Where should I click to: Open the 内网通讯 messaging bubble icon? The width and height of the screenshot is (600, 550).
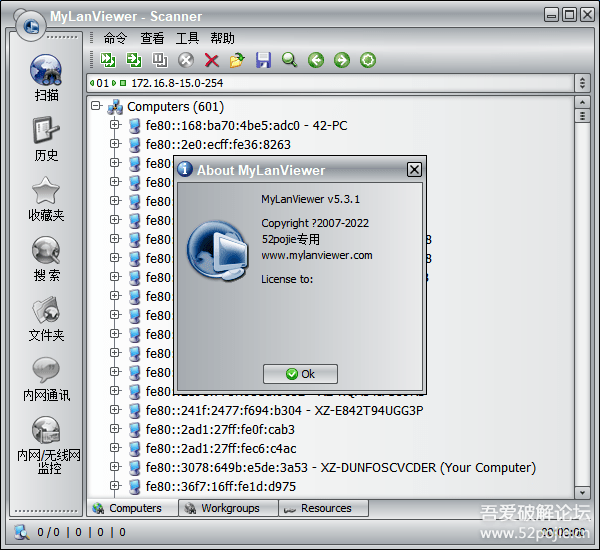tap(46, 370)
